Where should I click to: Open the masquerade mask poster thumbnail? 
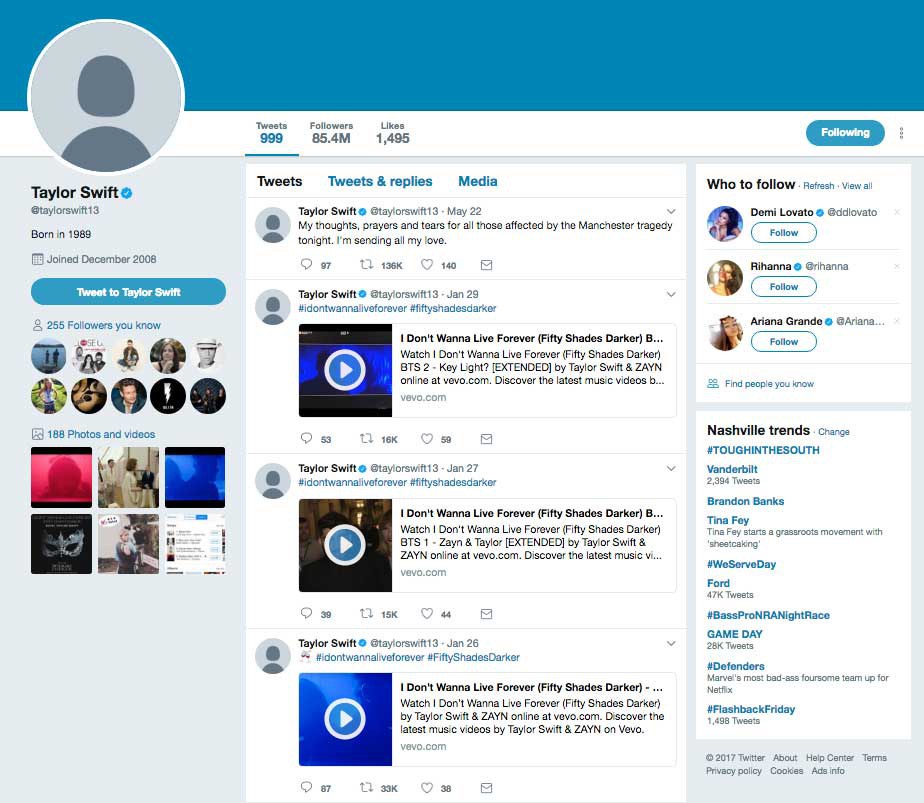61,544
